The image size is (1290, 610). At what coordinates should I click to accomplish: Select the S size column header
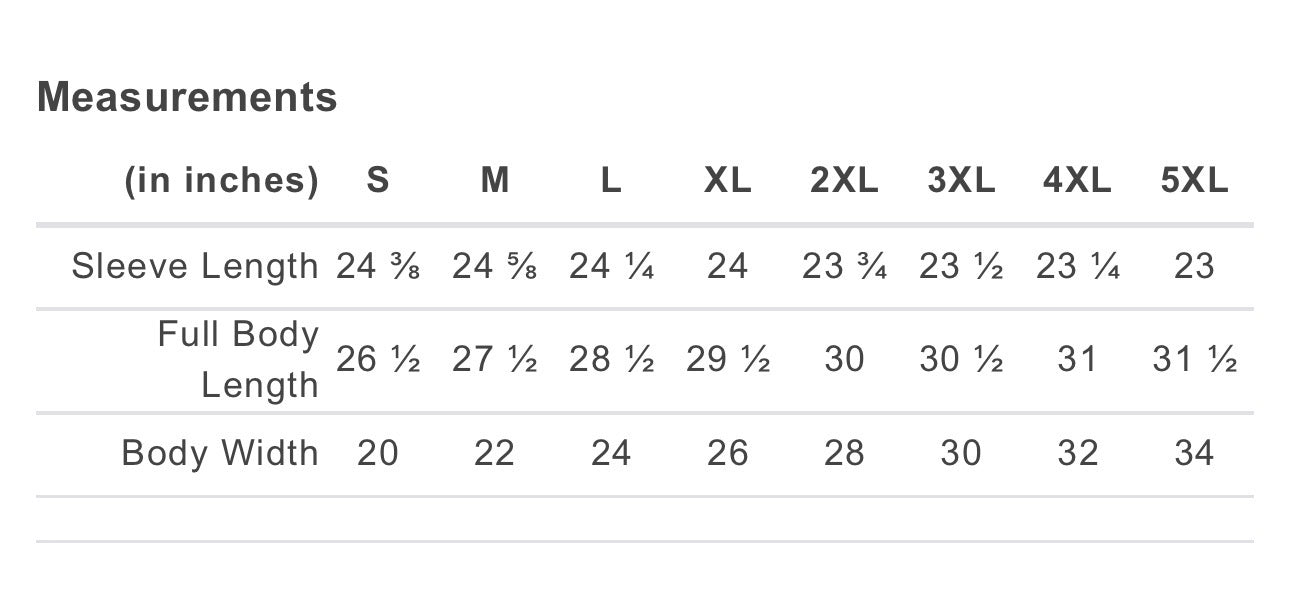[377, 180]
